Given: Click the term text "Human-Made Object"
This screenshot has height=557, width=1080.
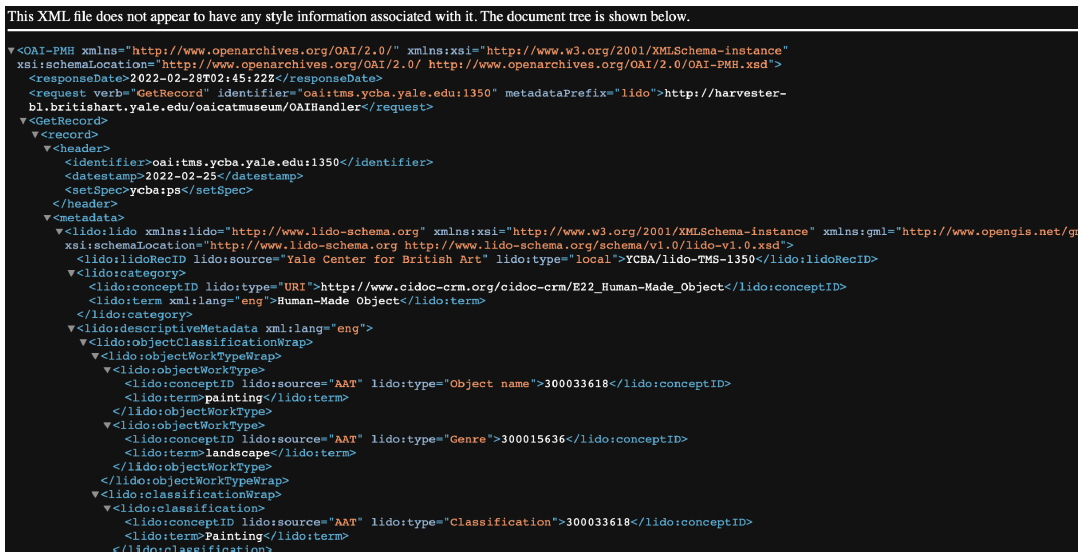Looking at the screenshot, I should point(338,301).
